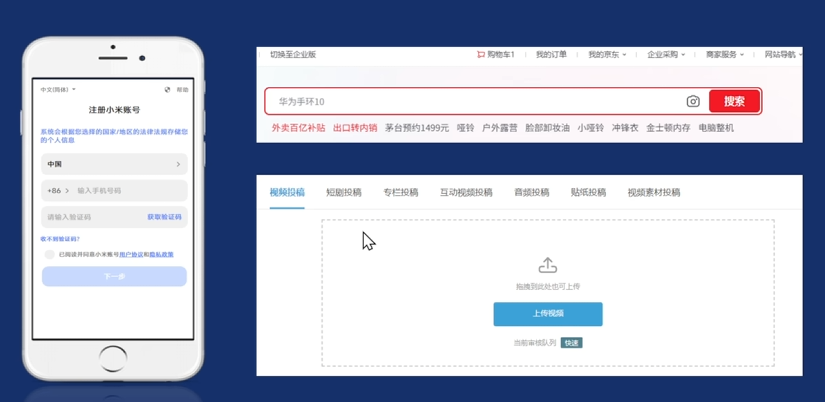Image resolution: width=825 pixels, height=402 pixels.
Task: Open 我的订单 link
Action: coord(551,55)
